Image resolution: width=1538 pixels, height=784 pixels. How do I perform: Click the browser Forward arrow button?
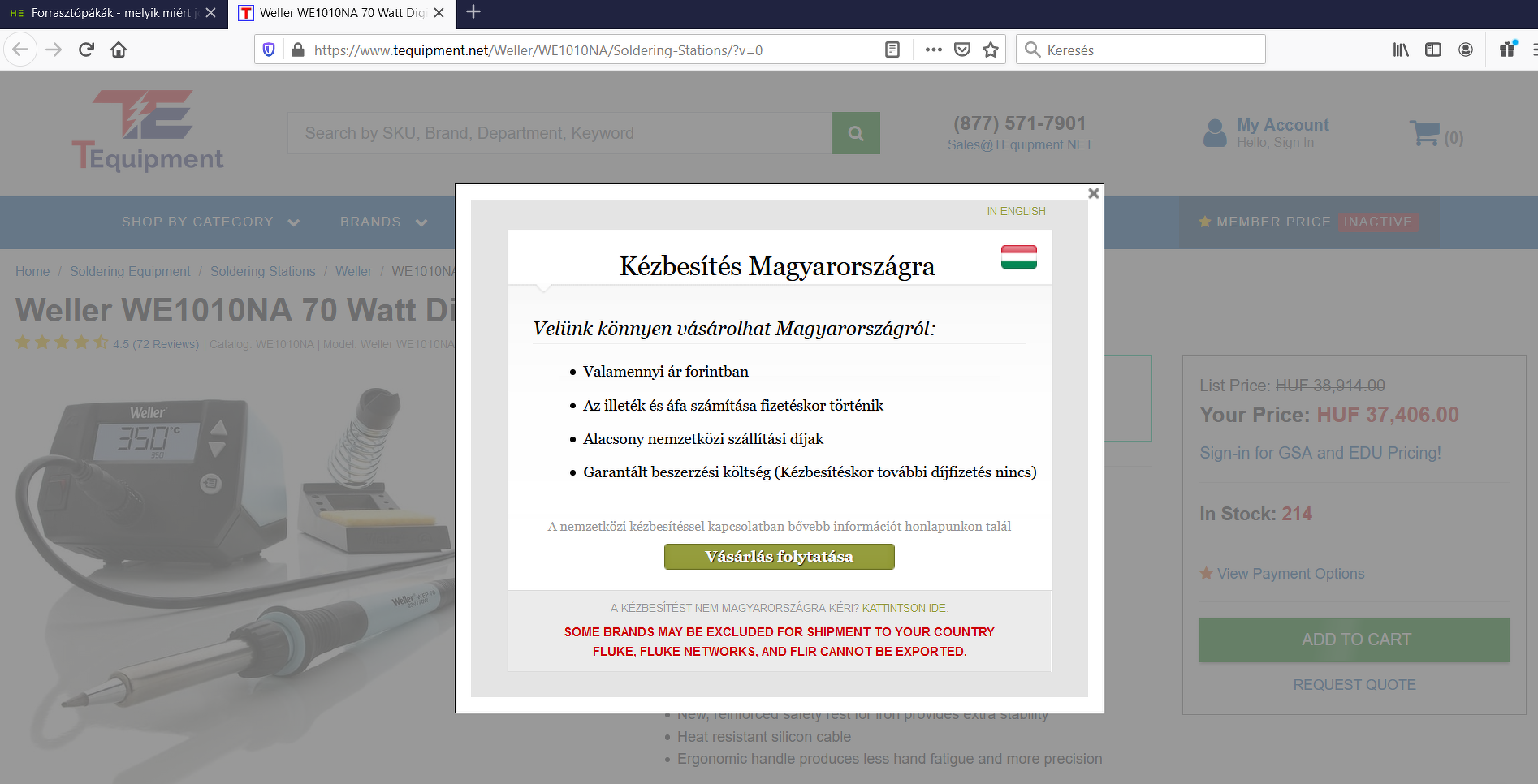point(54,50)
